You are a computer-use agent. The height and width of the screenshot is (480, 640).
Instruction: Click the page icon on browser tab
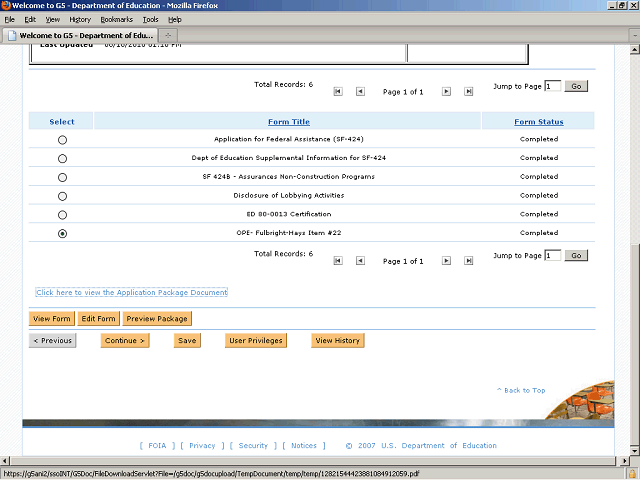tap(12, 36)
